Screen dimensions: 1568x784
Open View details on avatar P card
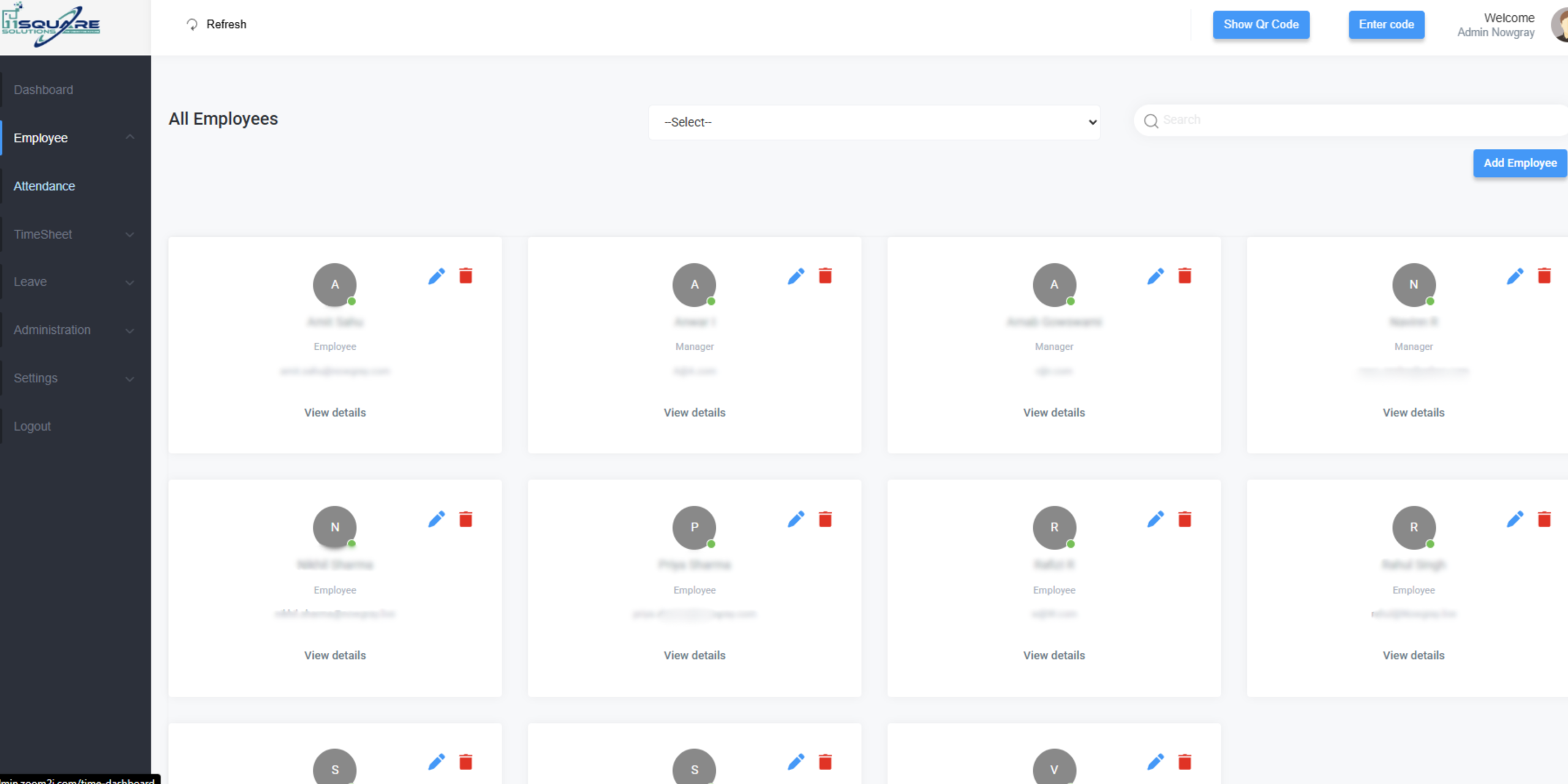pos(694,655)
